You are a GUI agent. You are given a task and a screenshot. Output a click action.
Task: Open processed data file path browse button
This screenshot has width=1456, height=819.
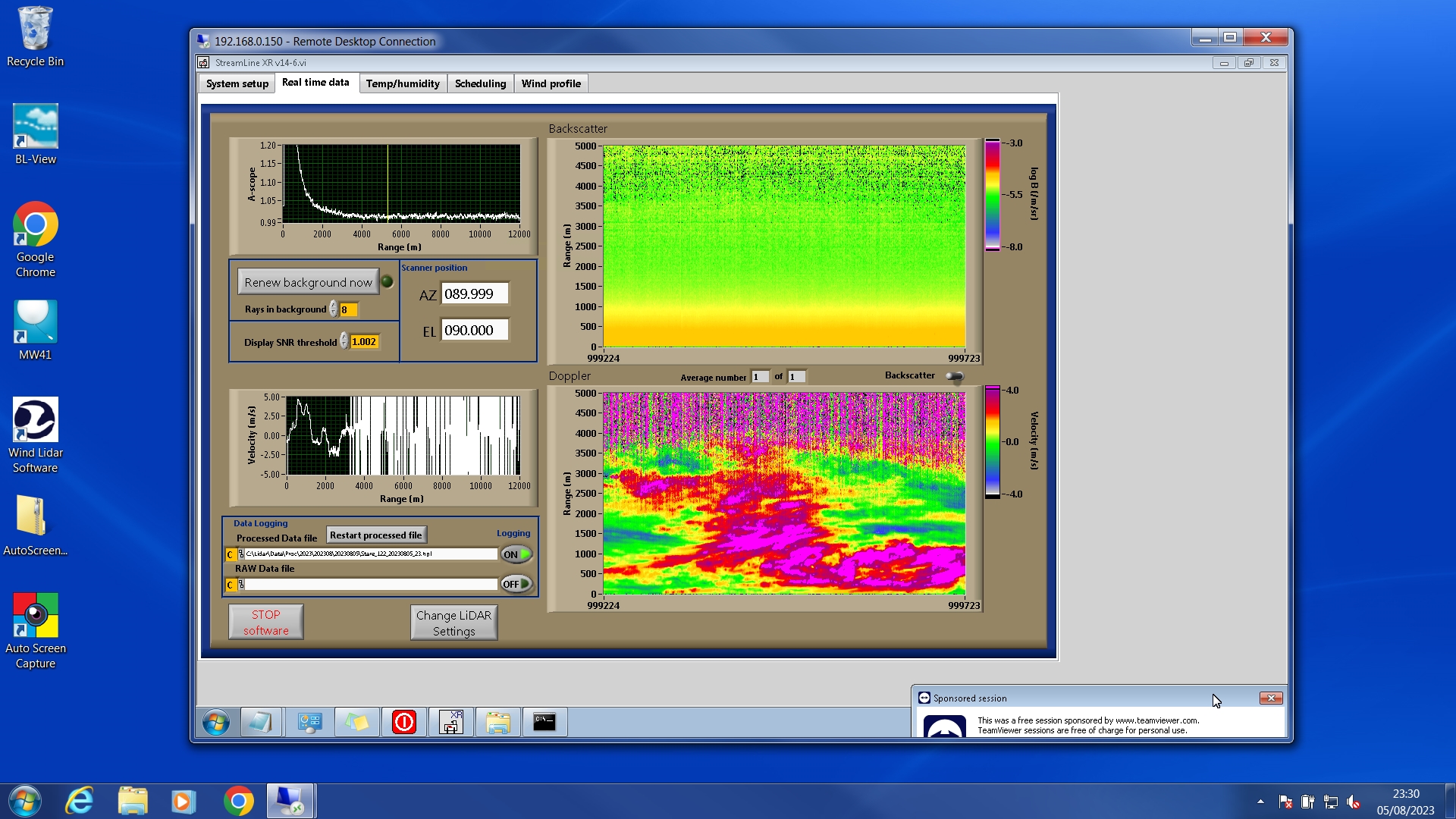click(241, 554)
